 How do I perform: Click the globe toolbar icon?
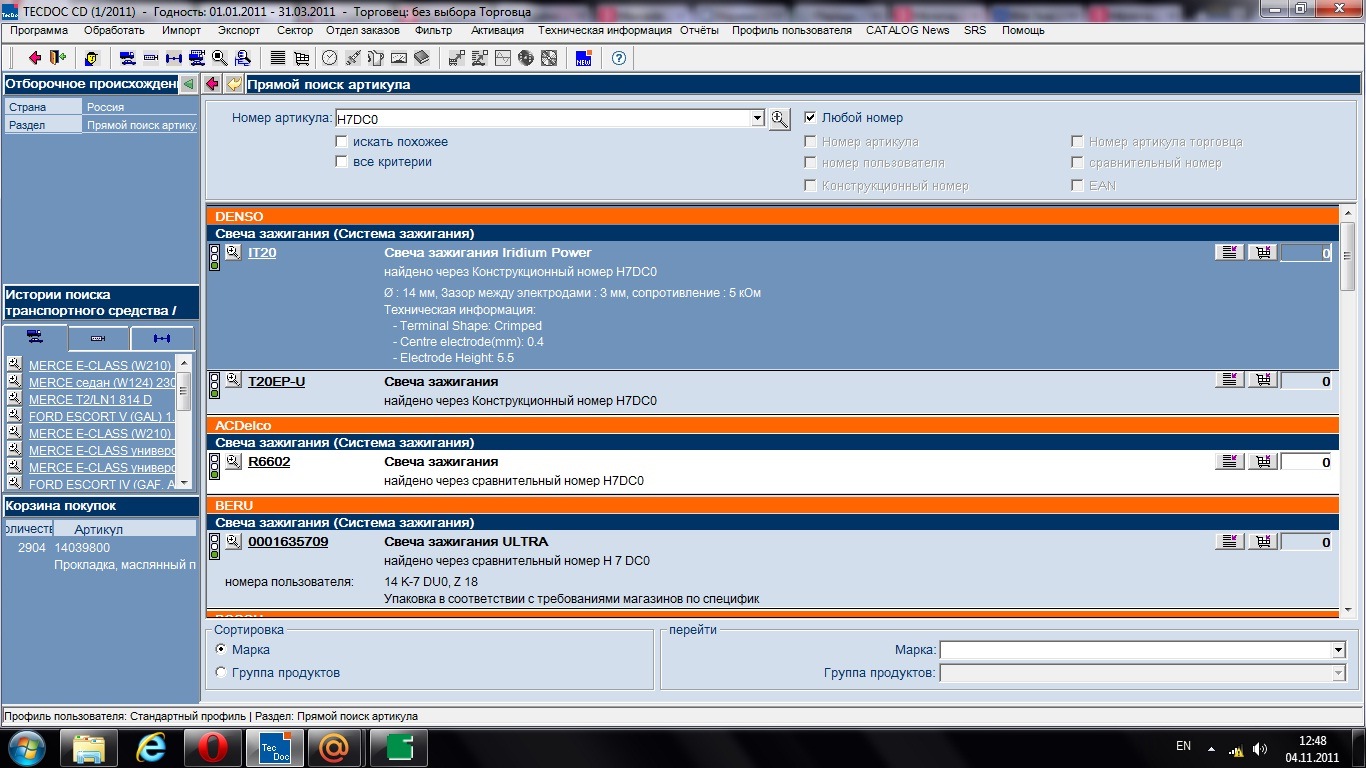pyautogui.click(x=526, y=57)
